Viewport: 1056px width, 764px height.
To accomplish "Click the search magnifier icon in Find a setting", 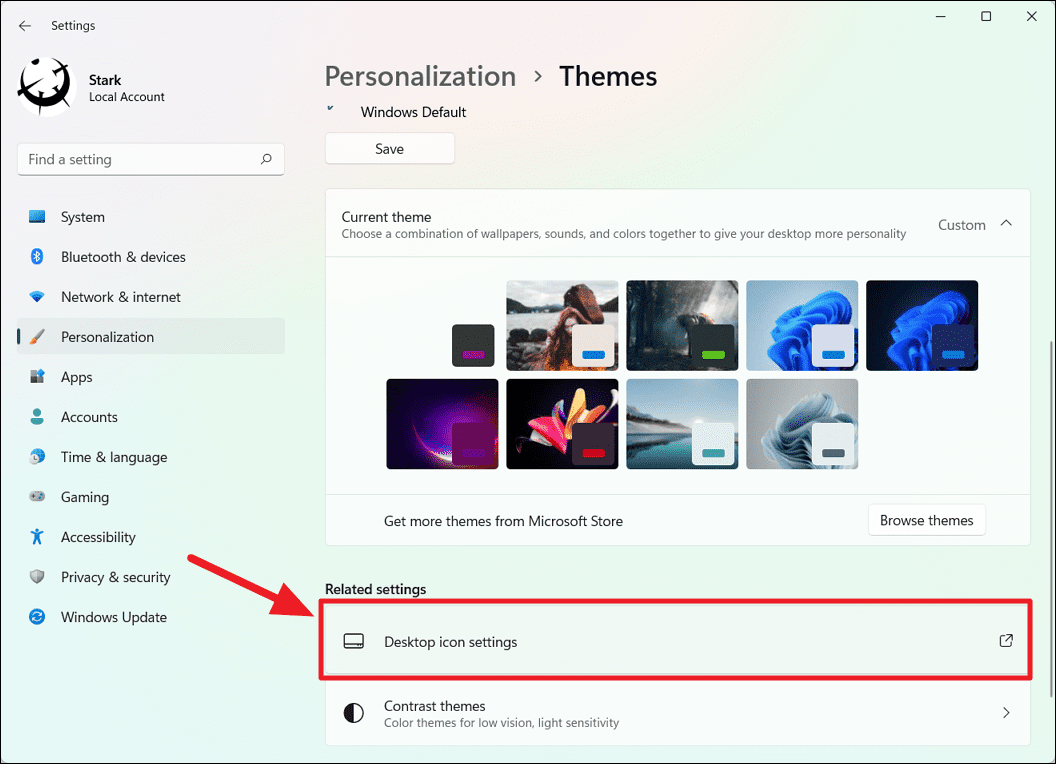I will (266, 159).
